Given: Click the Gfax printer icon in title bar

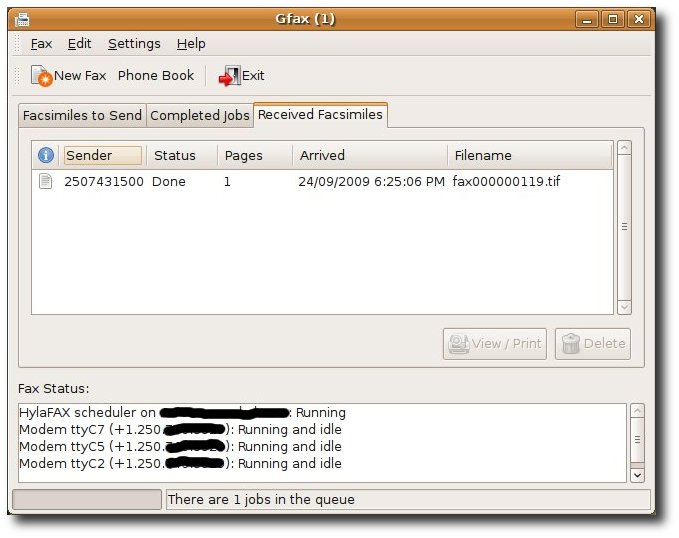Looking at the screenshot, I should (22, 19).
